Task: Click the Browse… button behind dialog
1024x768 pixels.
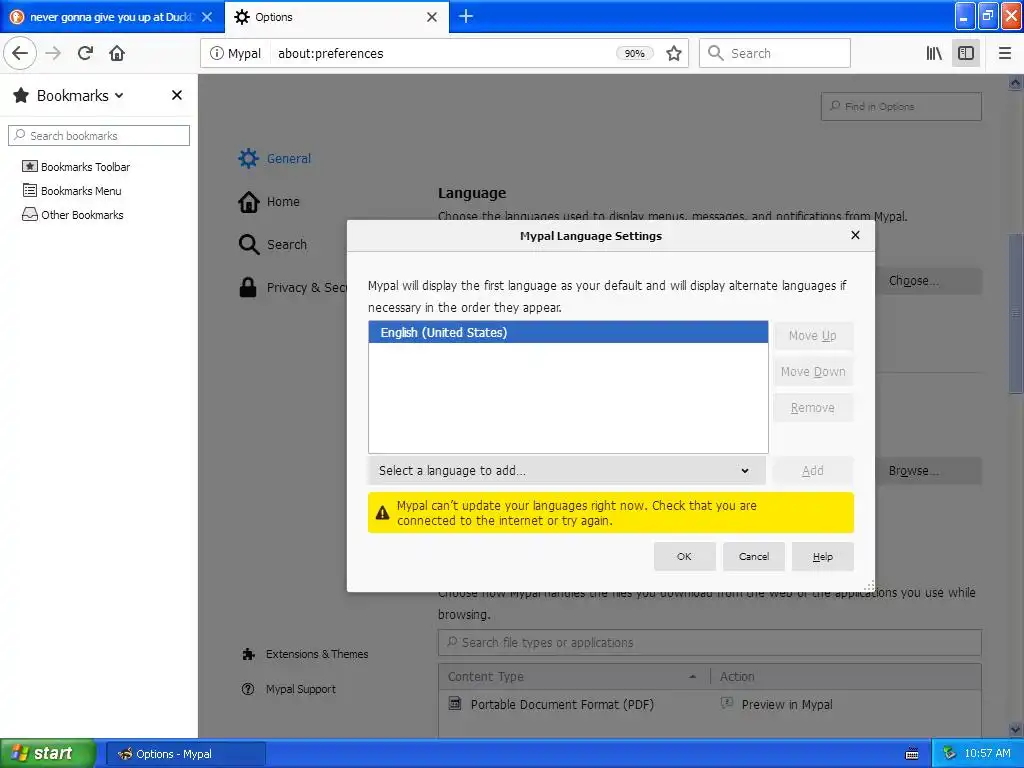Action: 928,471
